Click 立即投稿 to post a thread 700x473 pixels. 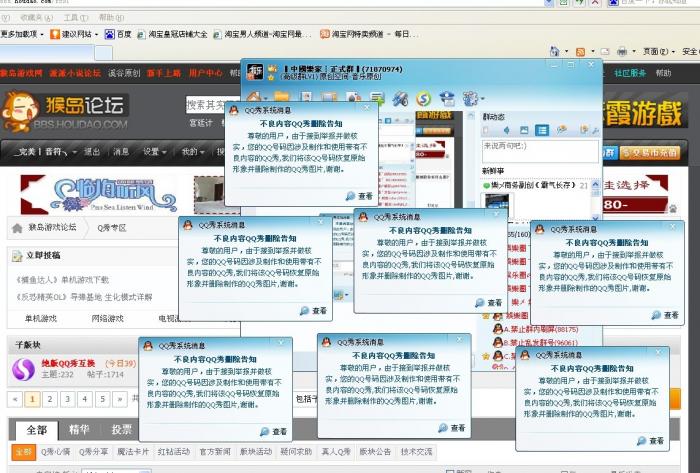pyautogui.click(x=43, y=256)
